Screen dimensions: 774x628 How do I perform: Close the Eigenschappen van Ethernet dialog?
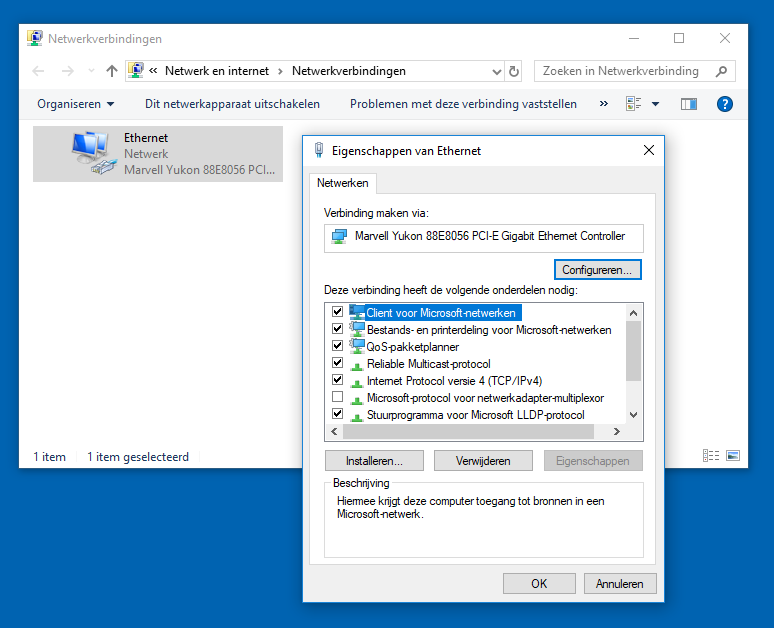click(649, 150)
